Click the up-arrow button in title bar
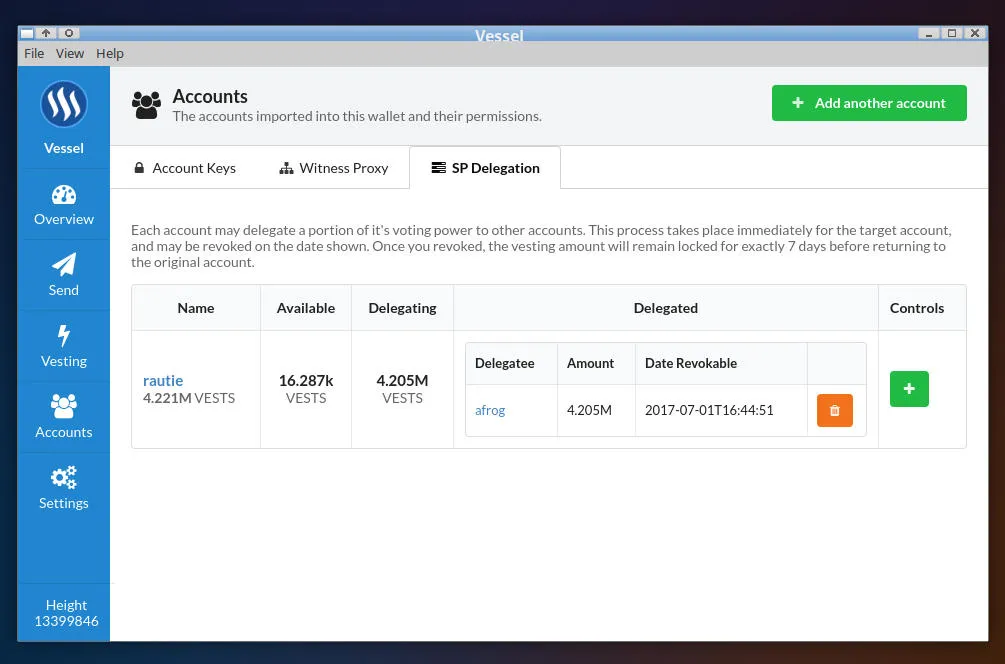The height and width of the screenshot is (664, 1005). pos(46,33)
